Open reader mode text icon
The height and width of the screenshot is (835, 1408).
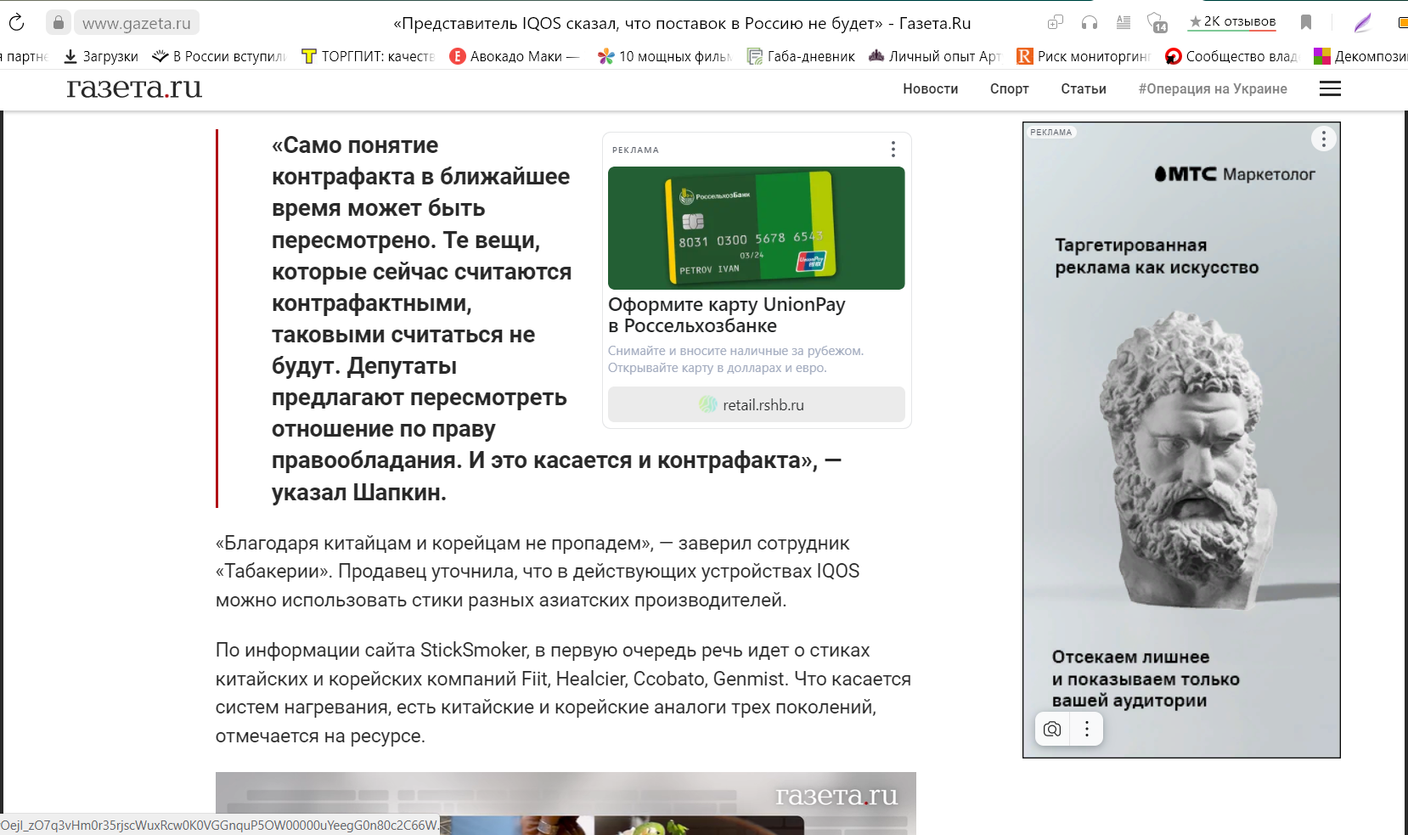coord(1124,22)
